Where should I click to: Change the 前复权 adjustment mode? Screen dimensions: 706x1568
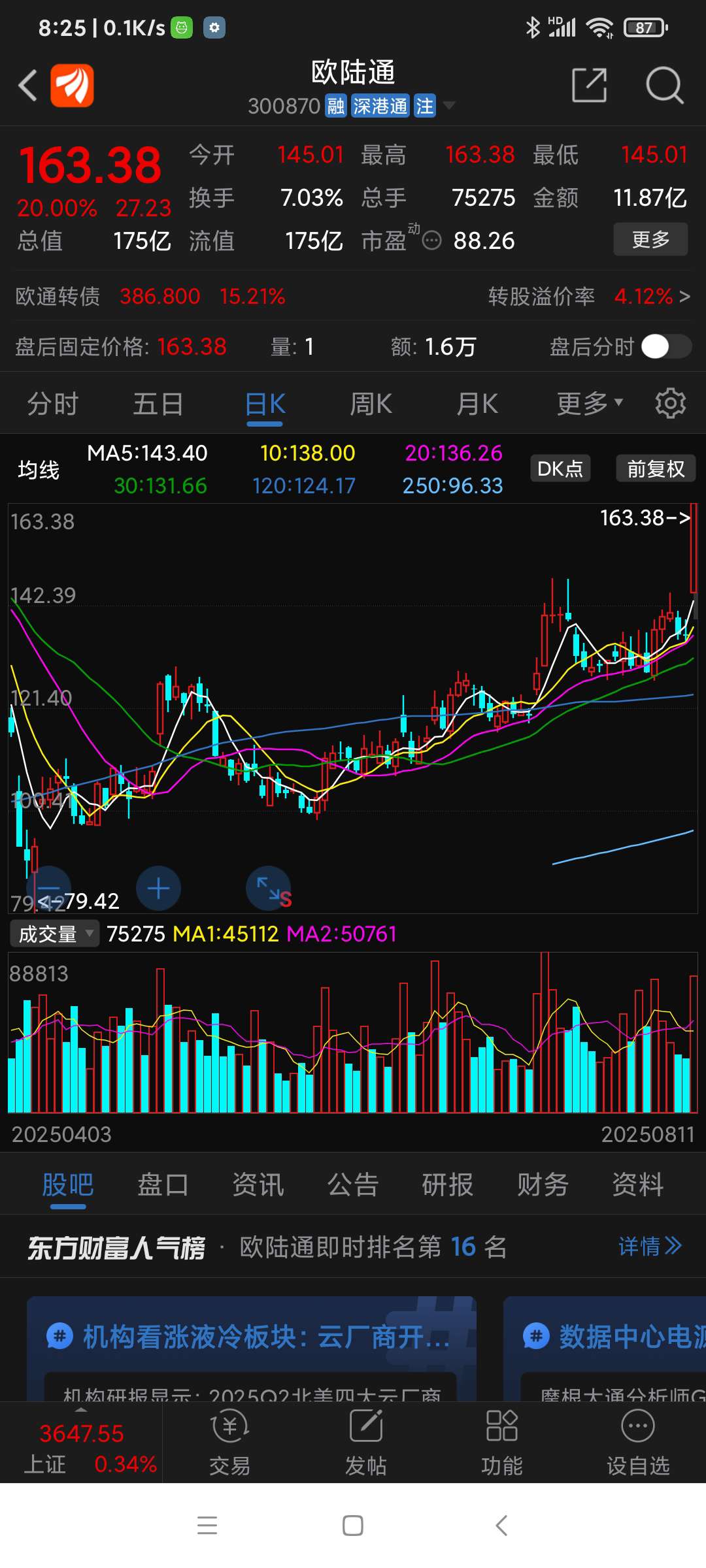pos(656,468)
